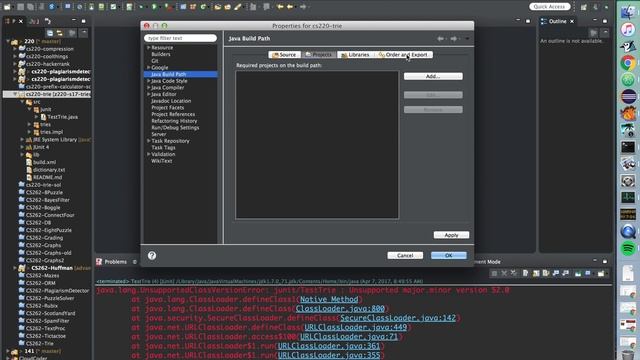Expand Validation in Properties tree

point(149,154)
